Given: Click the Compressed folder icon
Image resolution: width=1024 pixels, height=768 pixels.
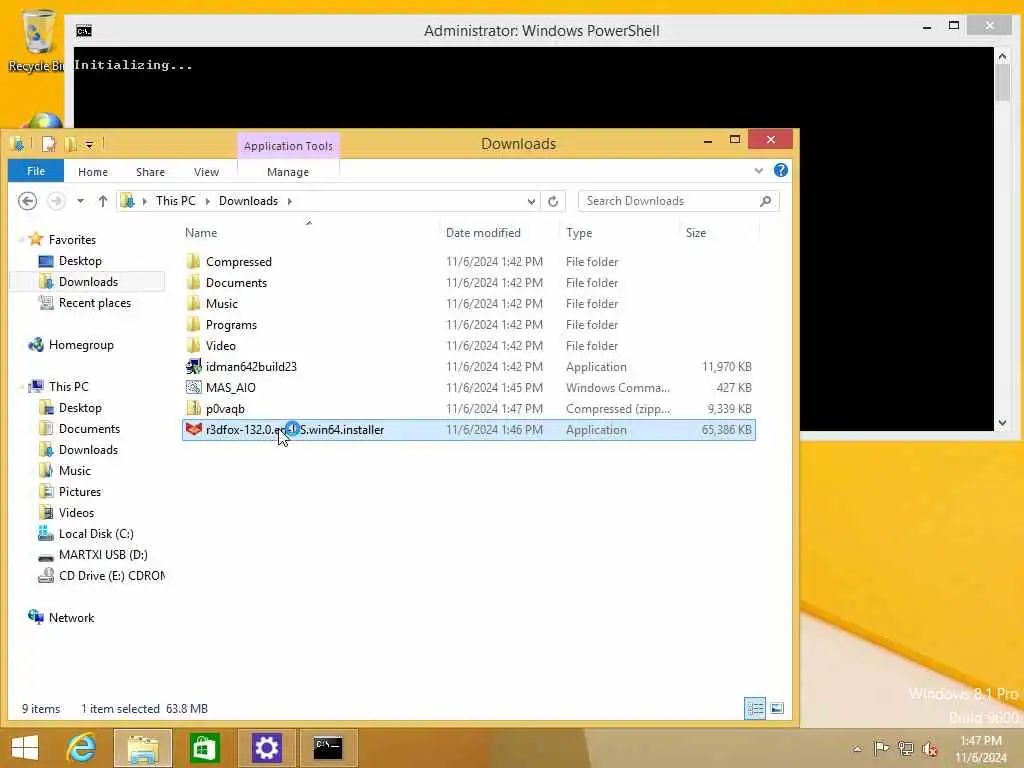Looking at the screenshot, I should (x=193, y=261).
